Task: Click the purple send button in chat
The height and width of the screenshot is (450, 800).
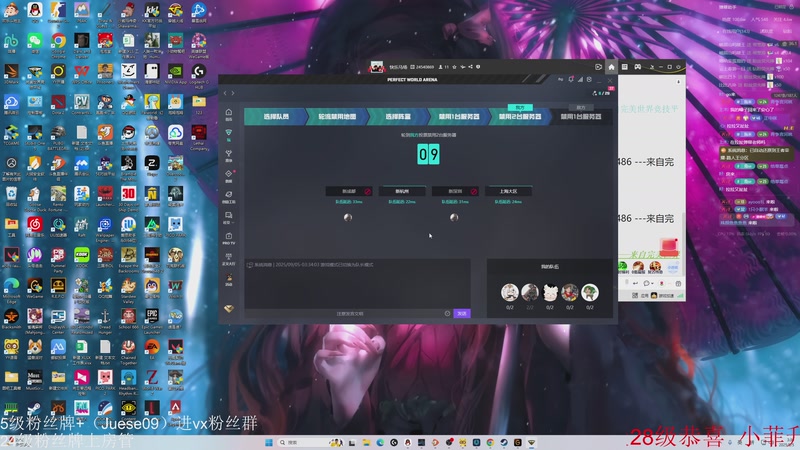Action: [x=462, y=313]
